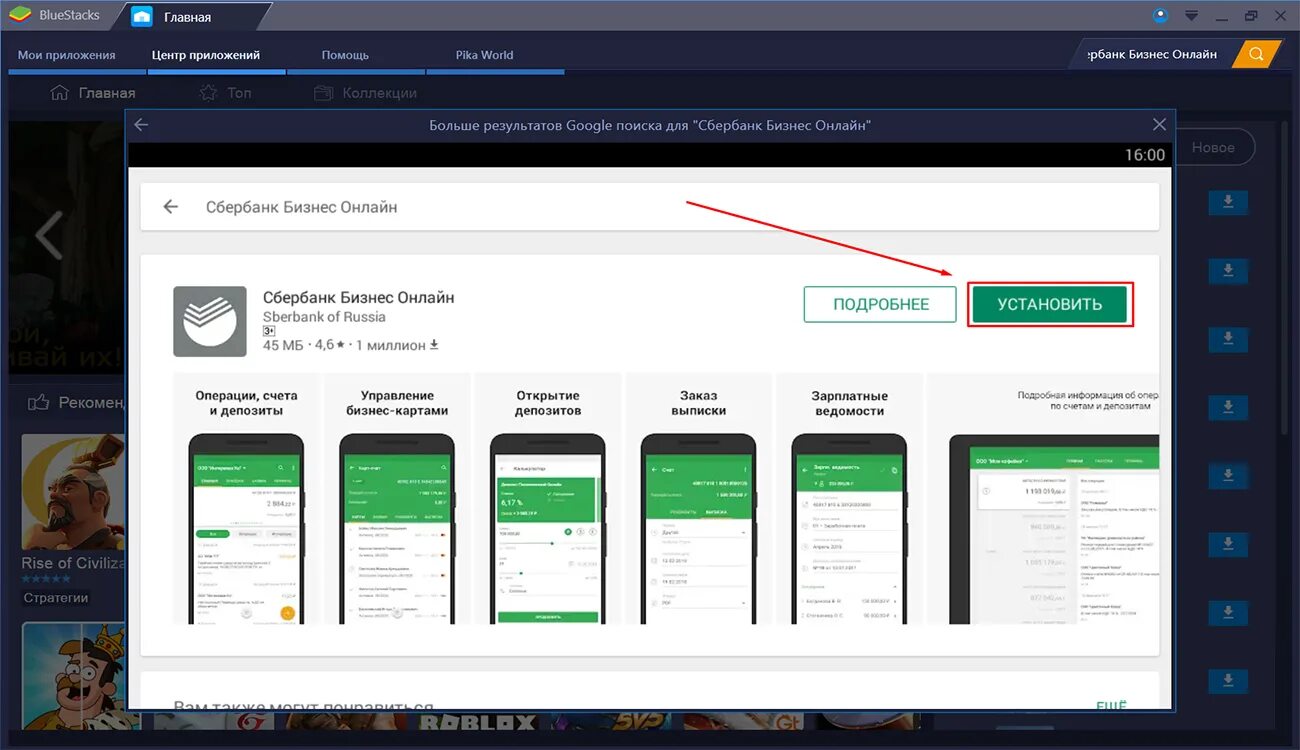Open the Помощь tab

(346, 55)
